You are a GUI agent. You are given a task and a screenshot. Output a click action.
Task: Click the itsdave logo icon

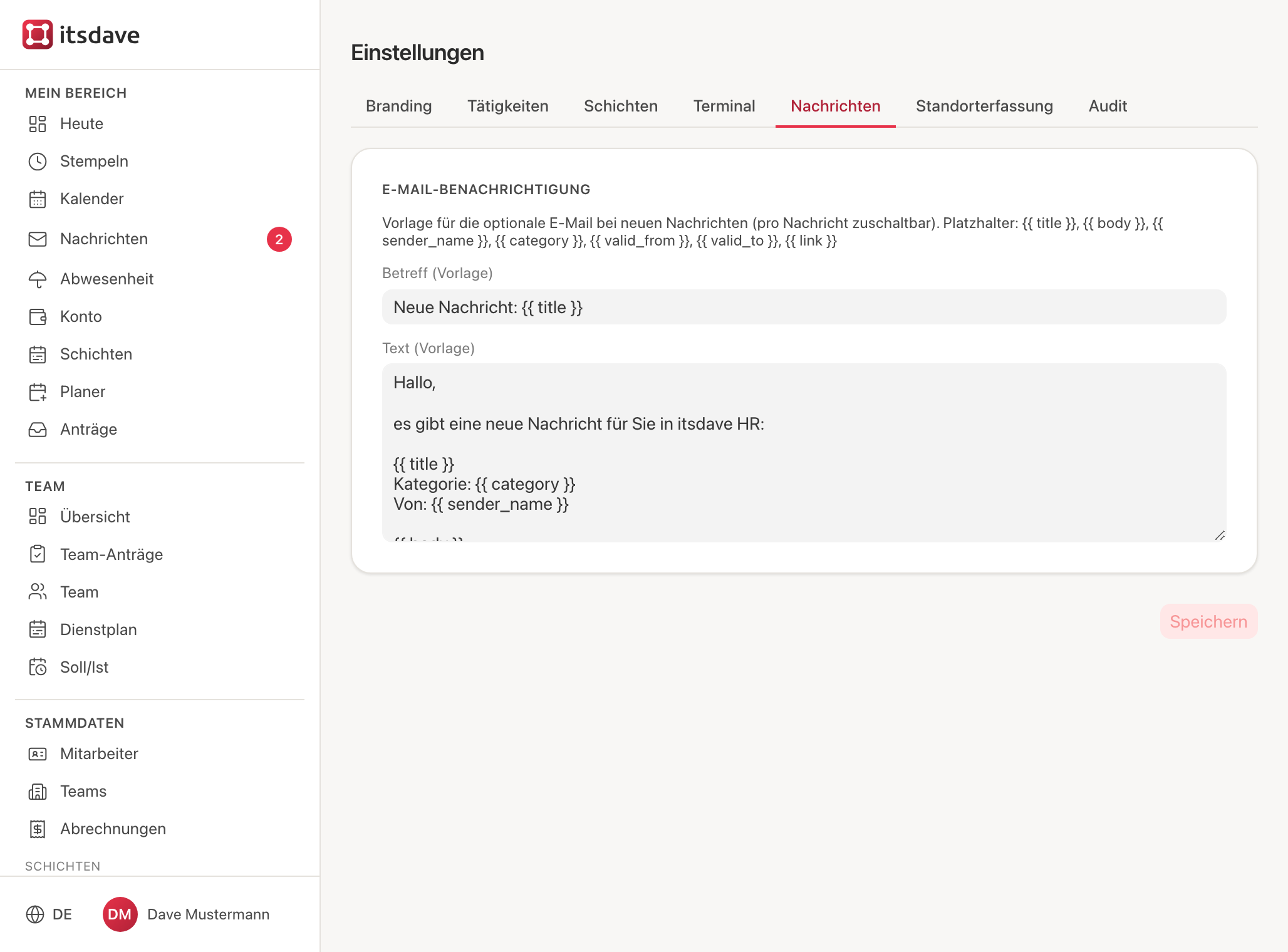pos(38,34)
